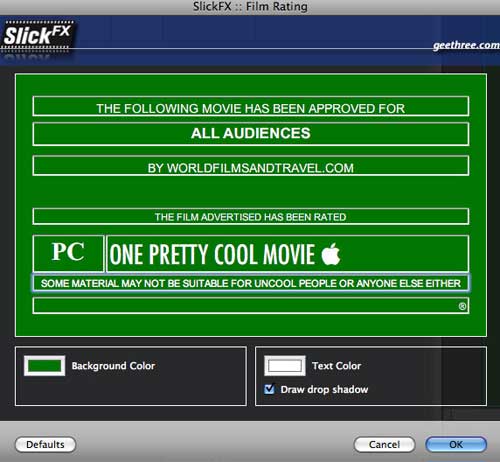This screenshot has width=500, height=462.
Task: Select the BY WORLDFILMSANDTRAVEL.COM field
Action: [x=251, y=166]
